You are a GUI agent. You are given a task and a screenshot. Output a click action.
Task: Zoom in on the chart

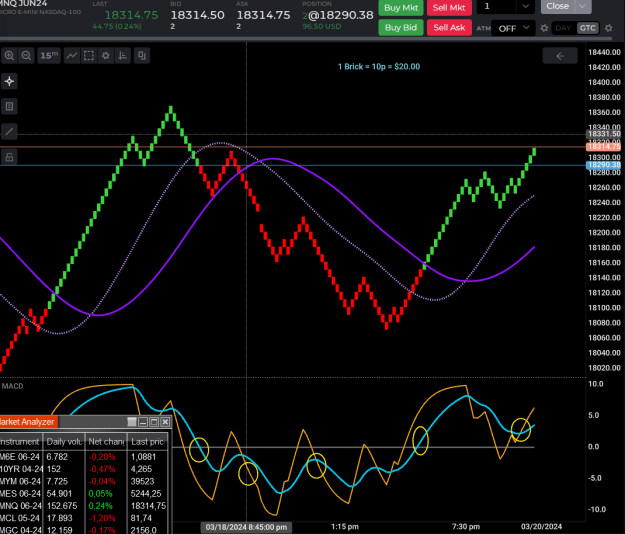click(x=9, y=55)
